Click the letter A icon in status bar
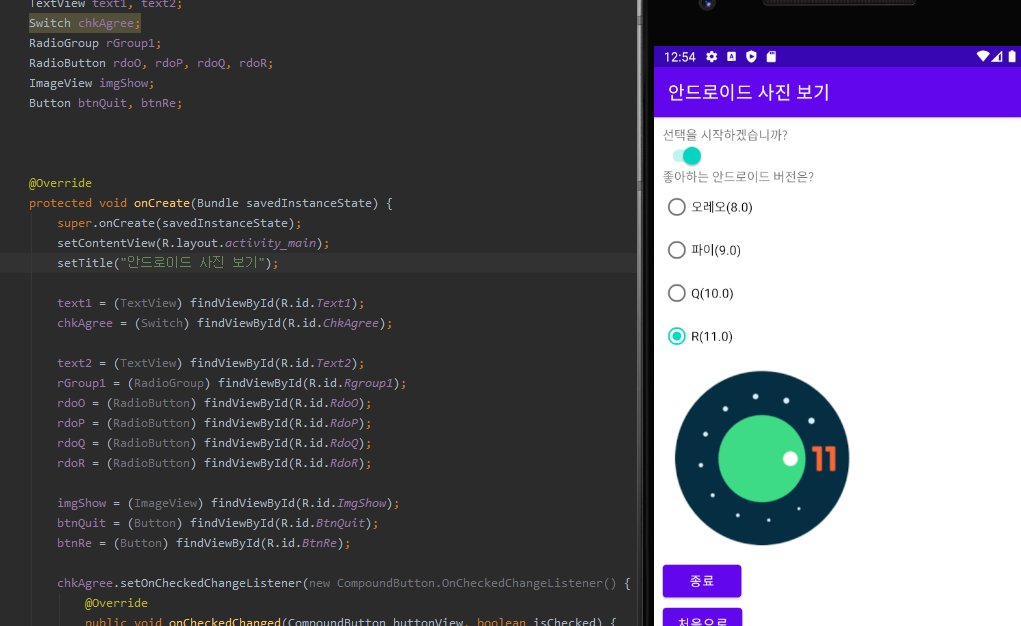The width and height of the screenshot is (1021, 626). tap(731, 57)
